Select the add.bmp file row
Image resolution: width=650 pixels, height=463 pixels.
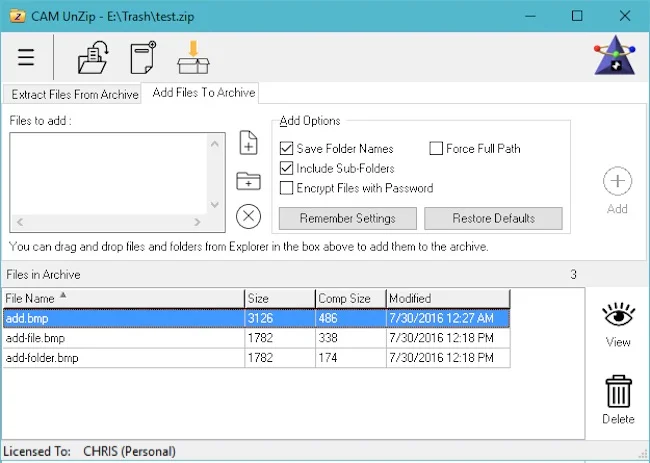[257, 318]
